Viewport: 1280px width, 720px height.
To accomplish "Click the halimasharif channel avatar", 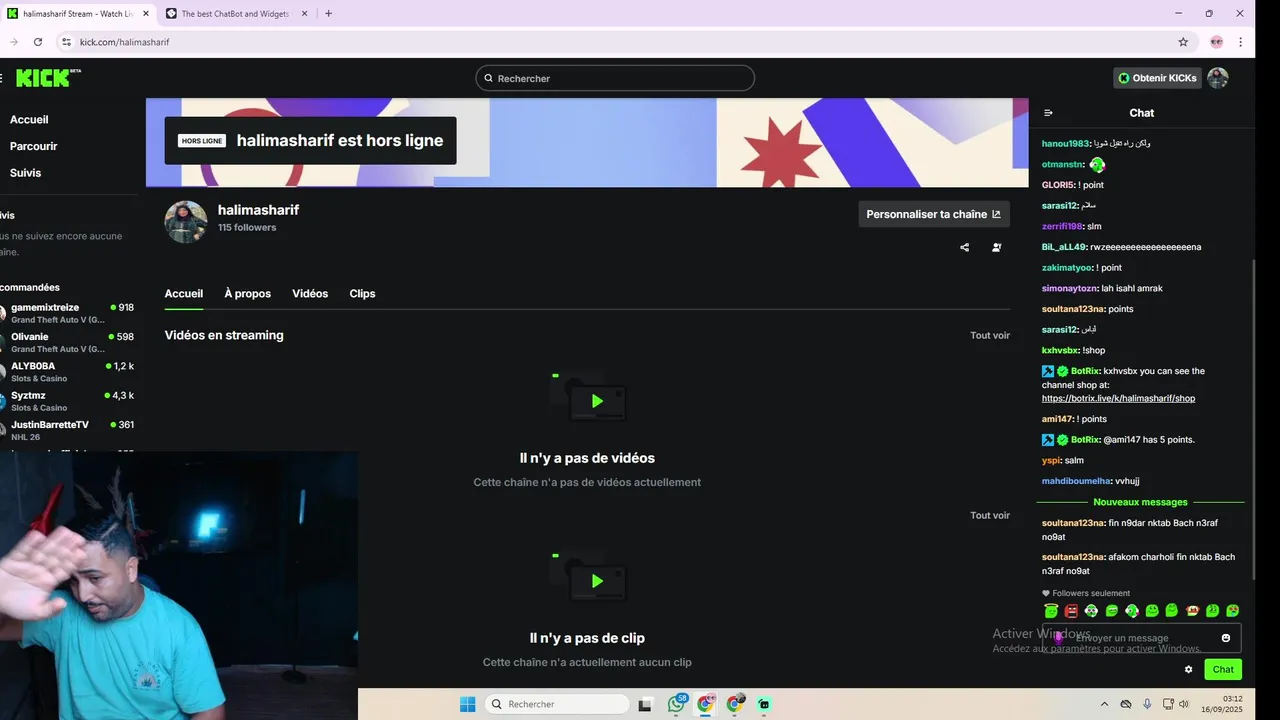I will click(x=186, y=222).
